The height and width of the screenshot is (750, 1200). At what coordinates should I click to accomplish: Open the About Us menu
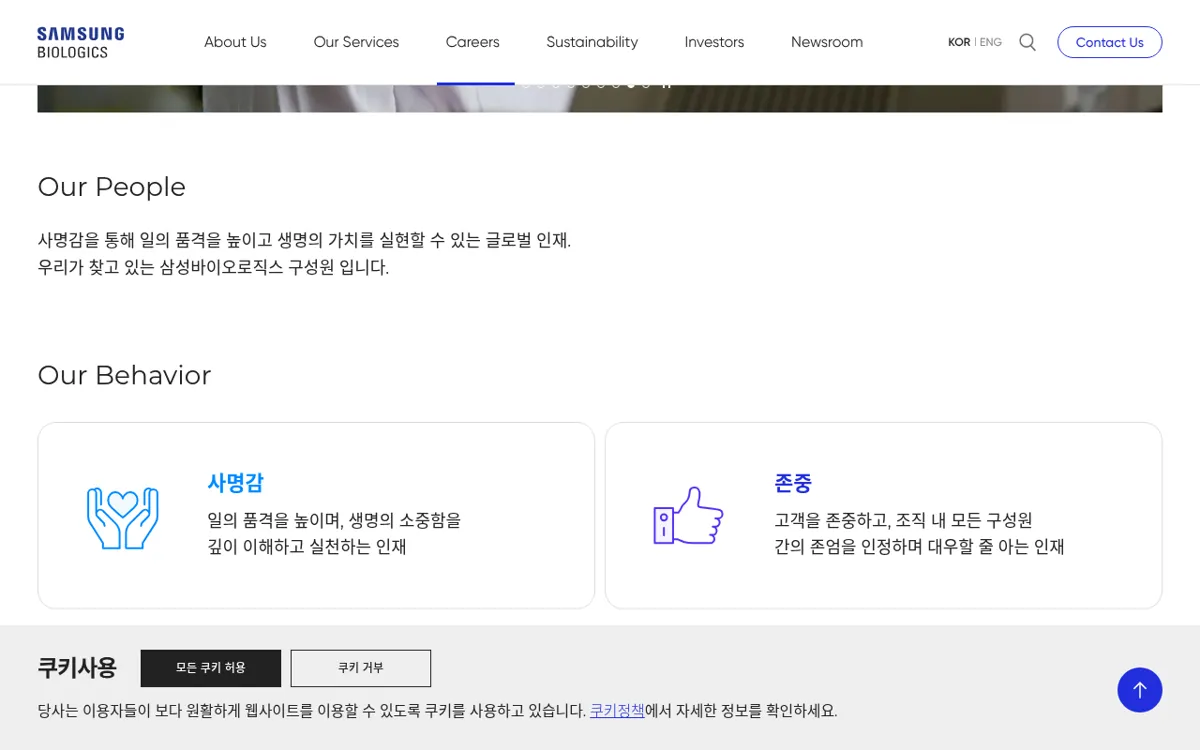pyautogui.click(x=235, y=42)
